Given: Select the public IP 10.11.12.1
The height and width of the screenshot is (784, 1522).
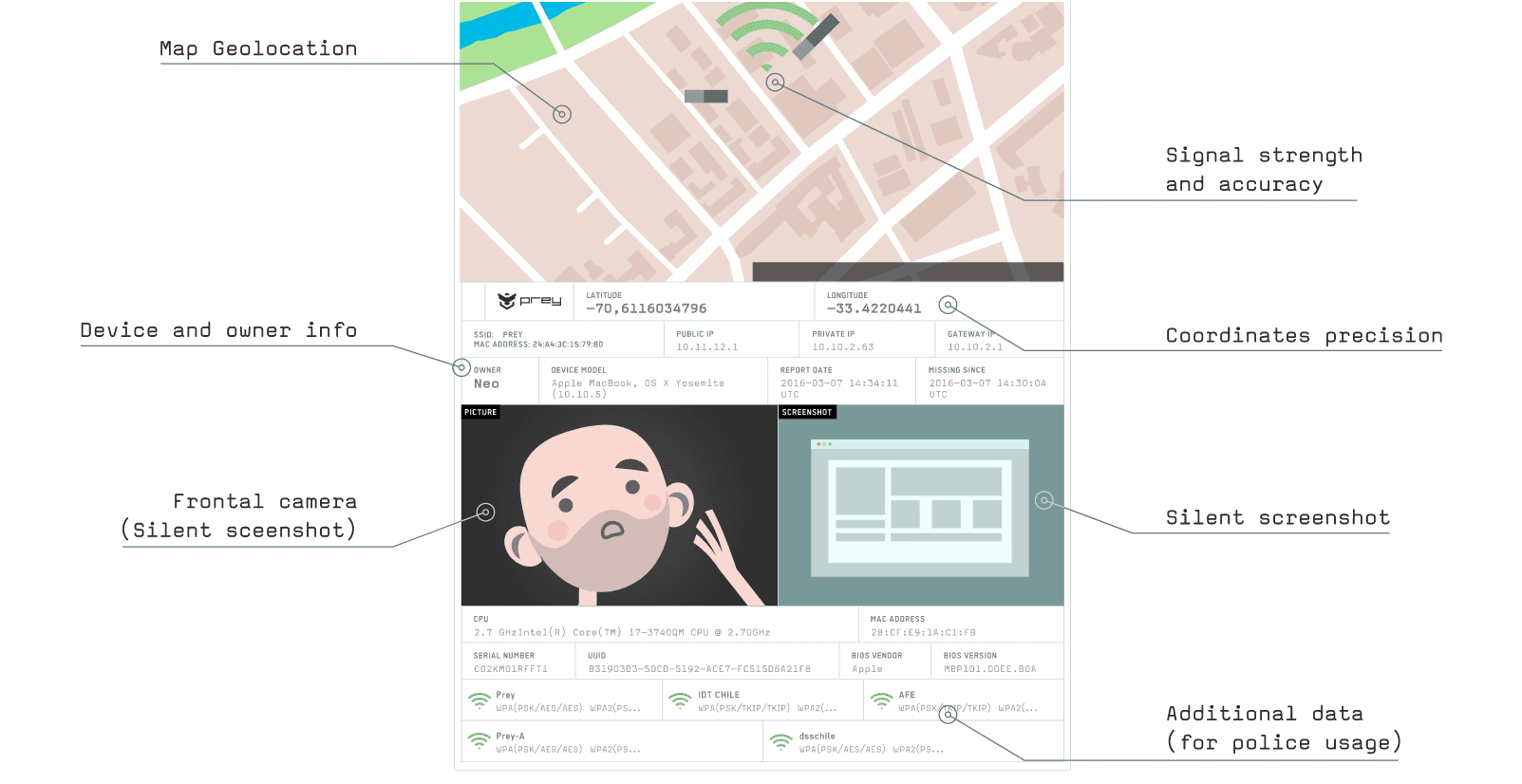Looking at the screenshot, I should pyautogui.click(x=706, y=347).
